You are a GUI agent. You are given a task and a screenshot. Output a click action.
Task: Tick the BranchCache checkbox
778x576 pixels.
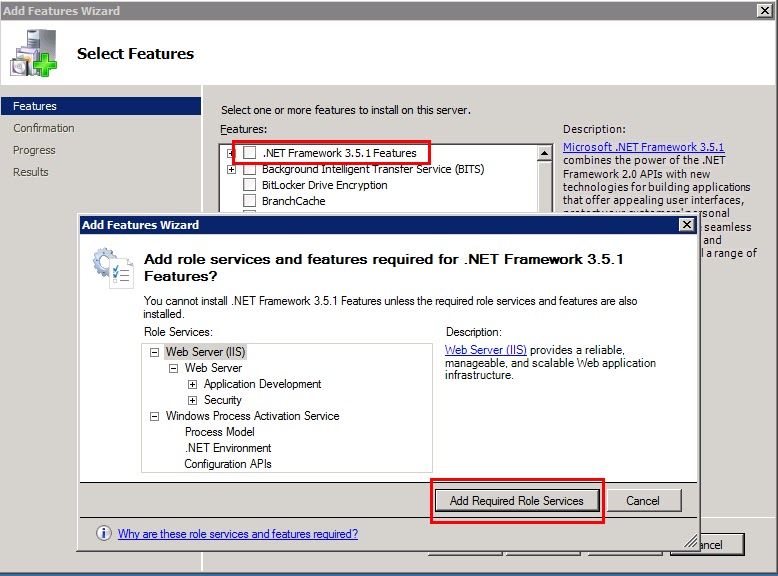click(250, 201)
